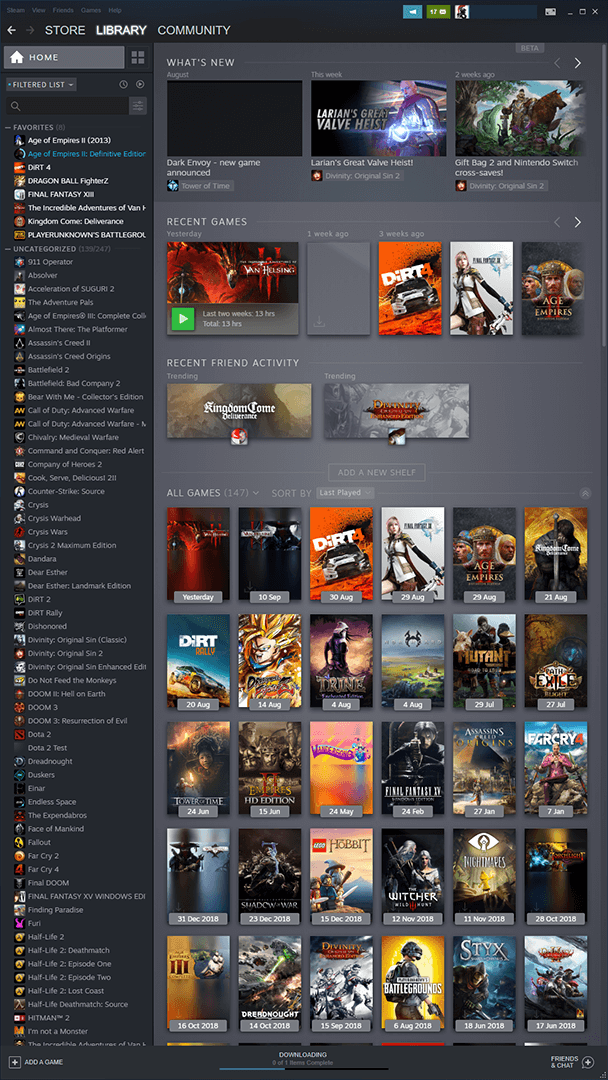The width and height of the screenshot is (608, 1080).
Task: Open the FILTERED LIST dropdown
Action: (41, 85)
